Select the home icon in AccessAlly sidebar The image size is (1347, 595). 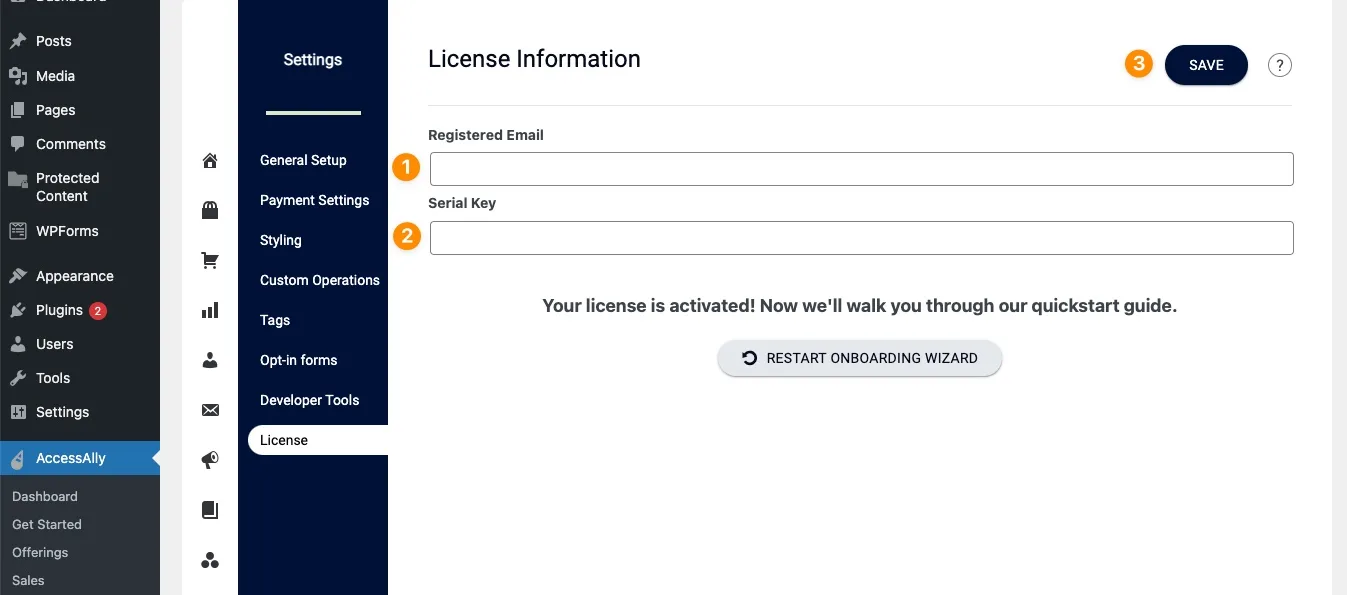tap(209, 160)
